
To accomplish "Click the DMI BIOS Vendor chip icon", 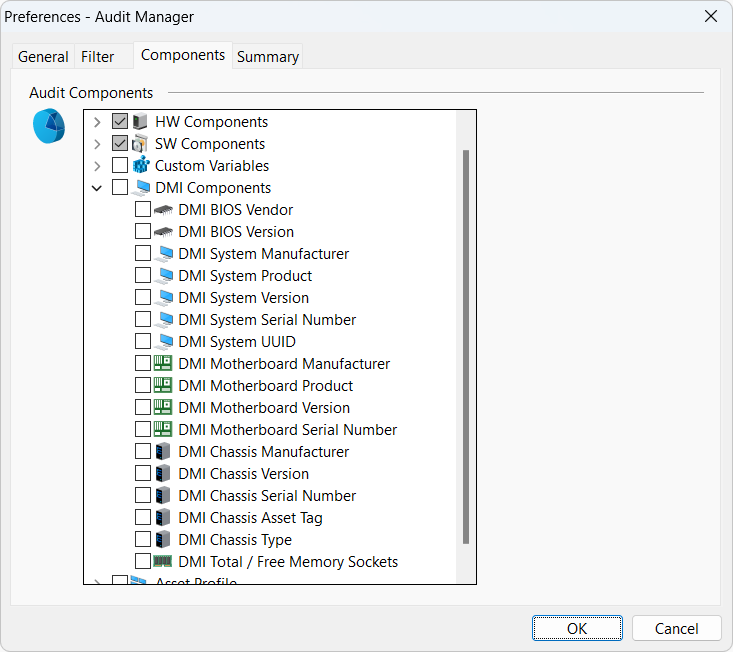I will pyautogui.click(x=163, y=210).
